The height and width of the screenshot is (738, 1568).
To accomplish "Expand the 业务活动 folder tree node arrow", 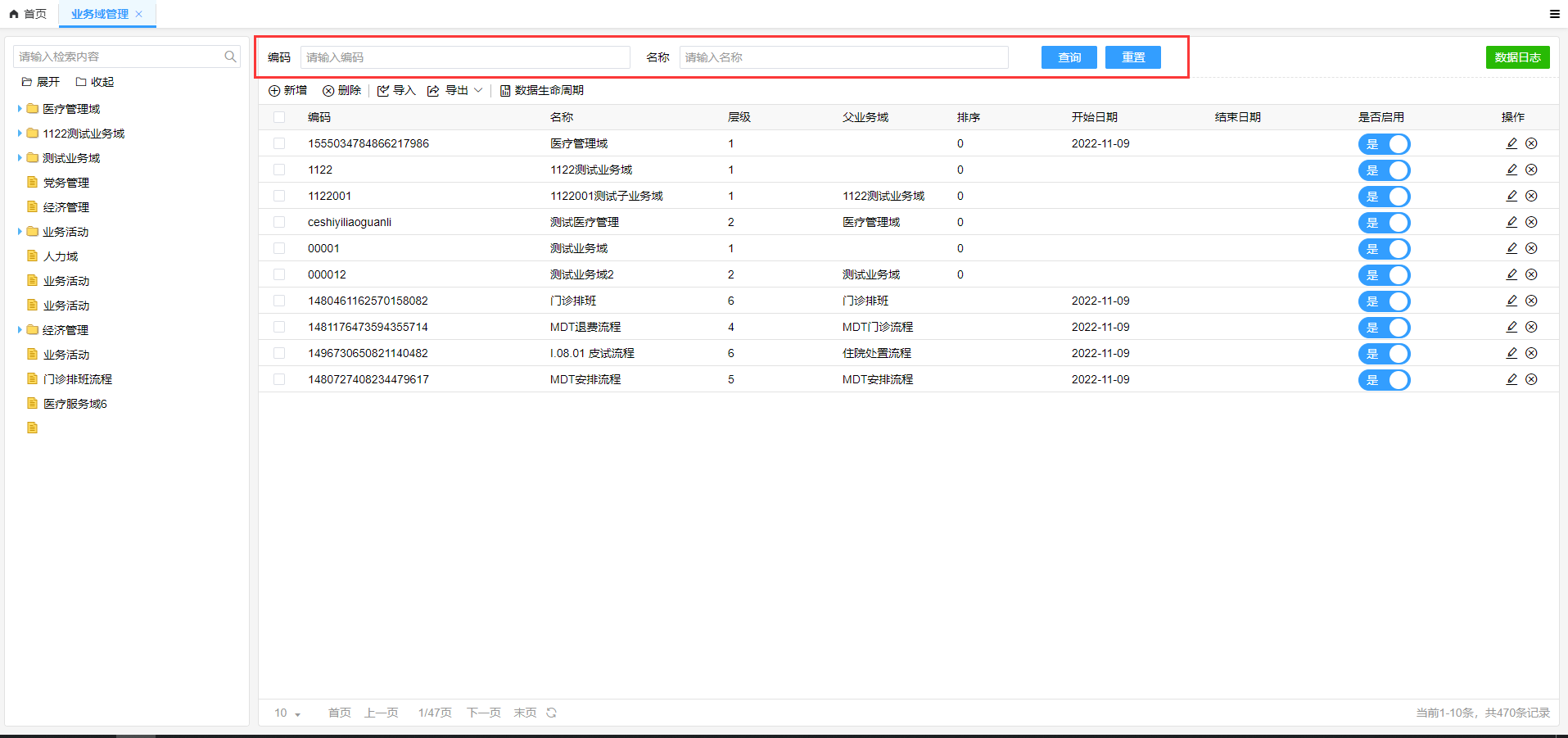I will 20,231.
